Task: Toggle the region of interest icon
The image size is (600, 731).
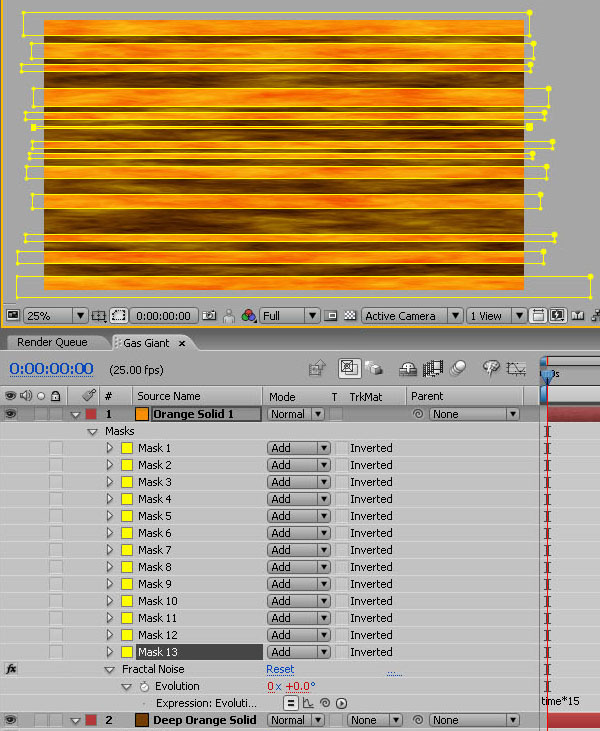Action: click(x=119, y=316)
